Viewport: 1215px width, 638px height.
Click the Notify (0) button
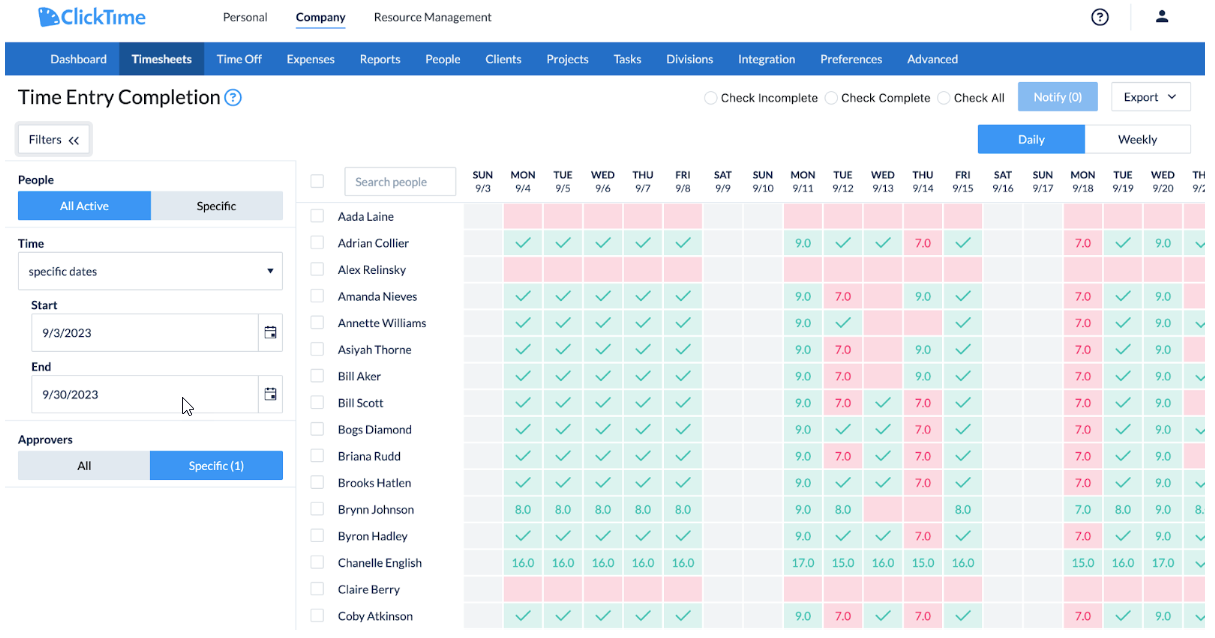1057,96
